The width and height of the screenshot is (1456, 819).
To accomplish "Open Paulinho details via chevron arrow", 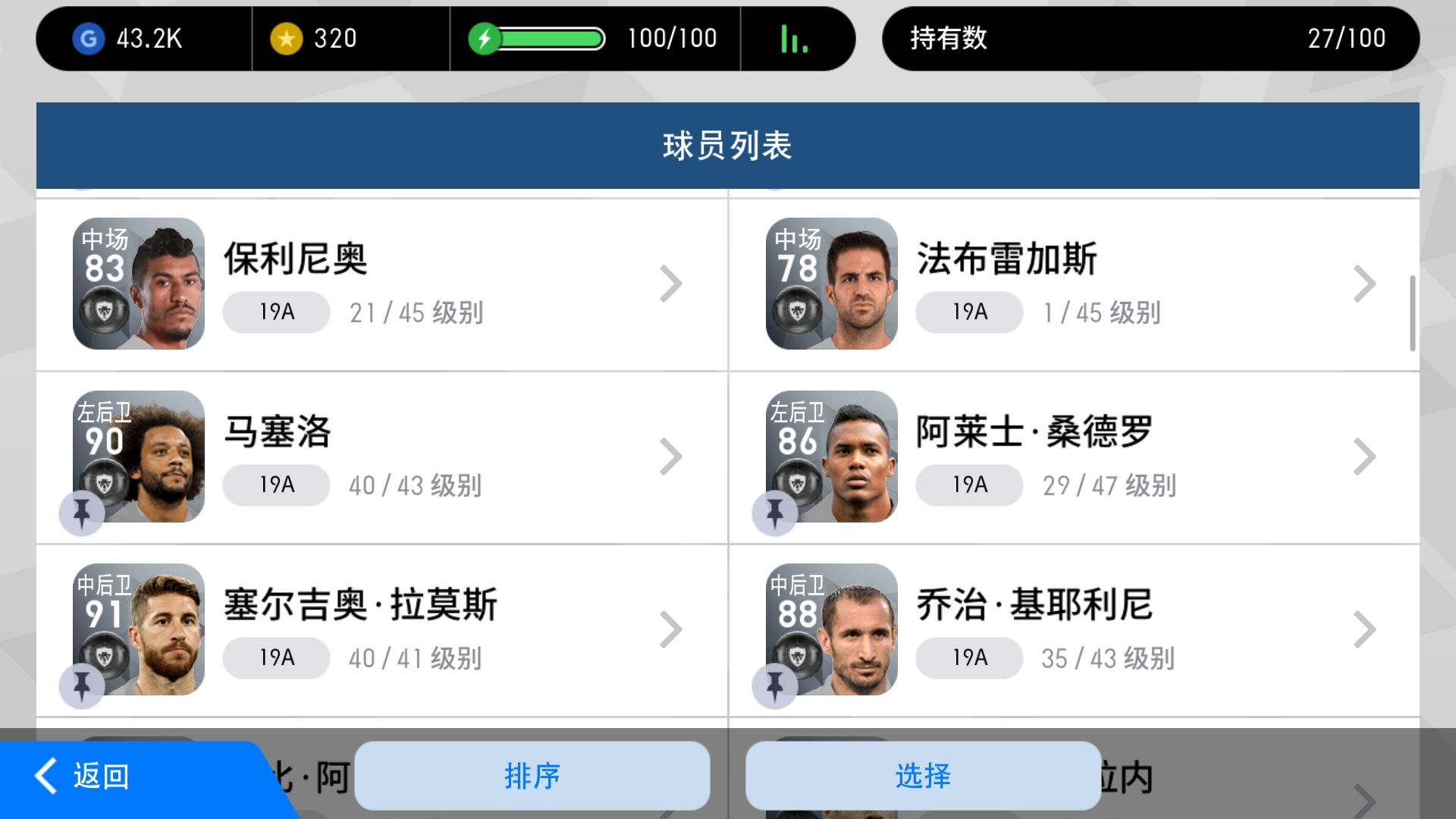I will point(670,284).
